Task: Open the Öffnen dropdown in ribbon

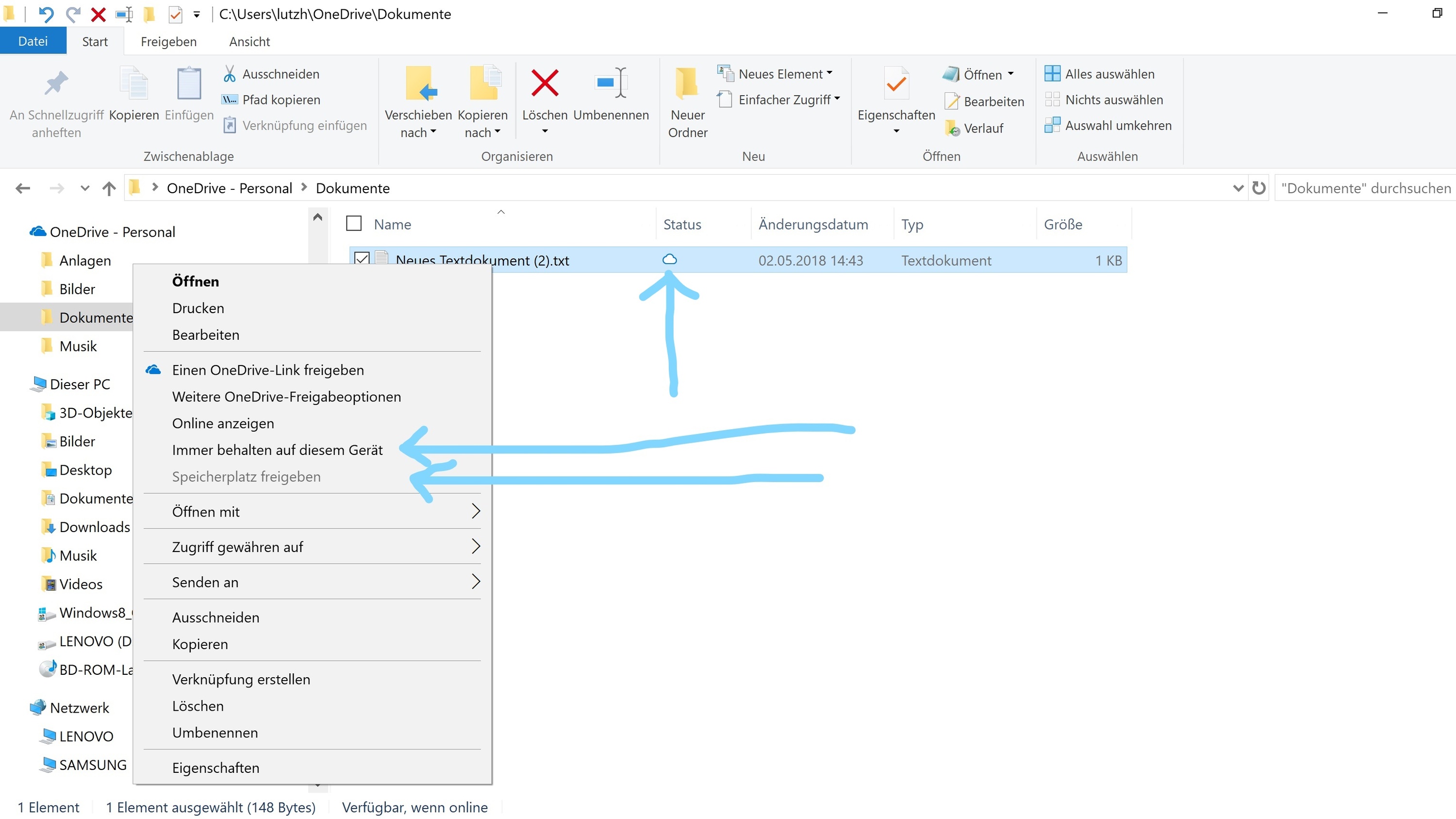Action: tap(1010, 73)
